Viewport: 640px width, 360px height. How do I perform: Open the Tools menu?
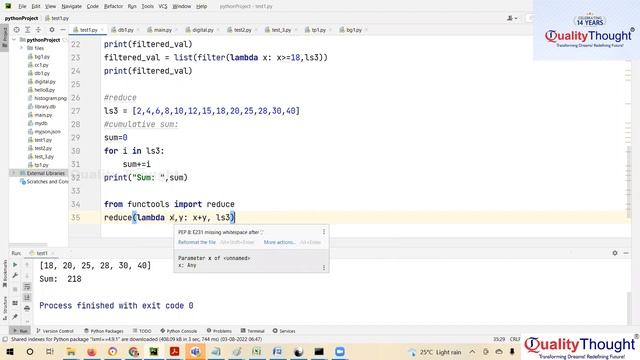click(147, 6)
